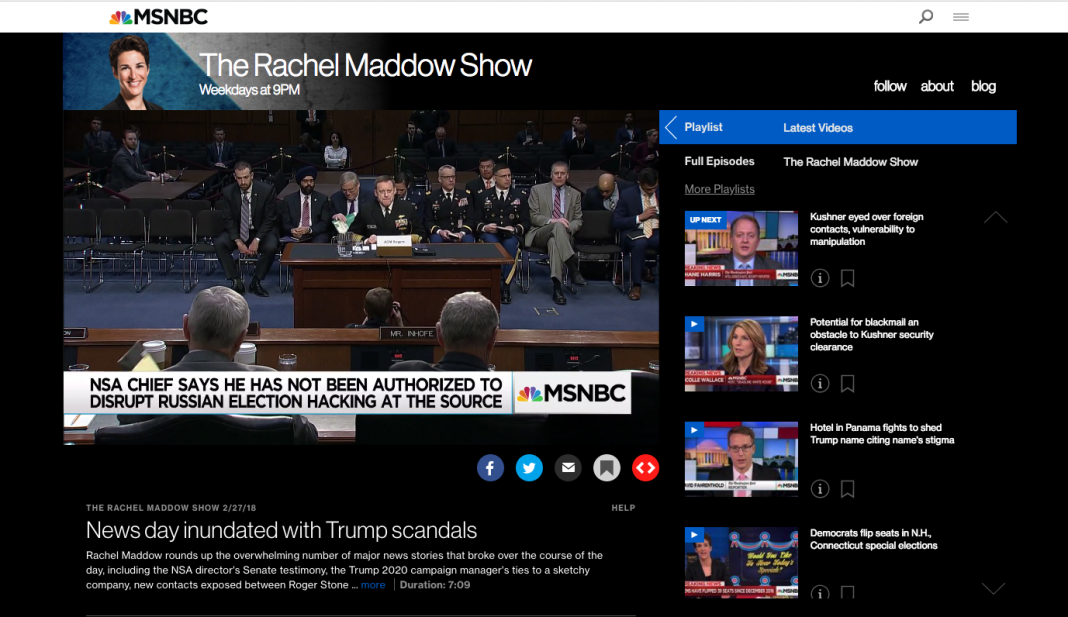The image size is (1068, 617).
Task: Play the 'Potential for blackmail' video
Action: (x=692, y=323)
